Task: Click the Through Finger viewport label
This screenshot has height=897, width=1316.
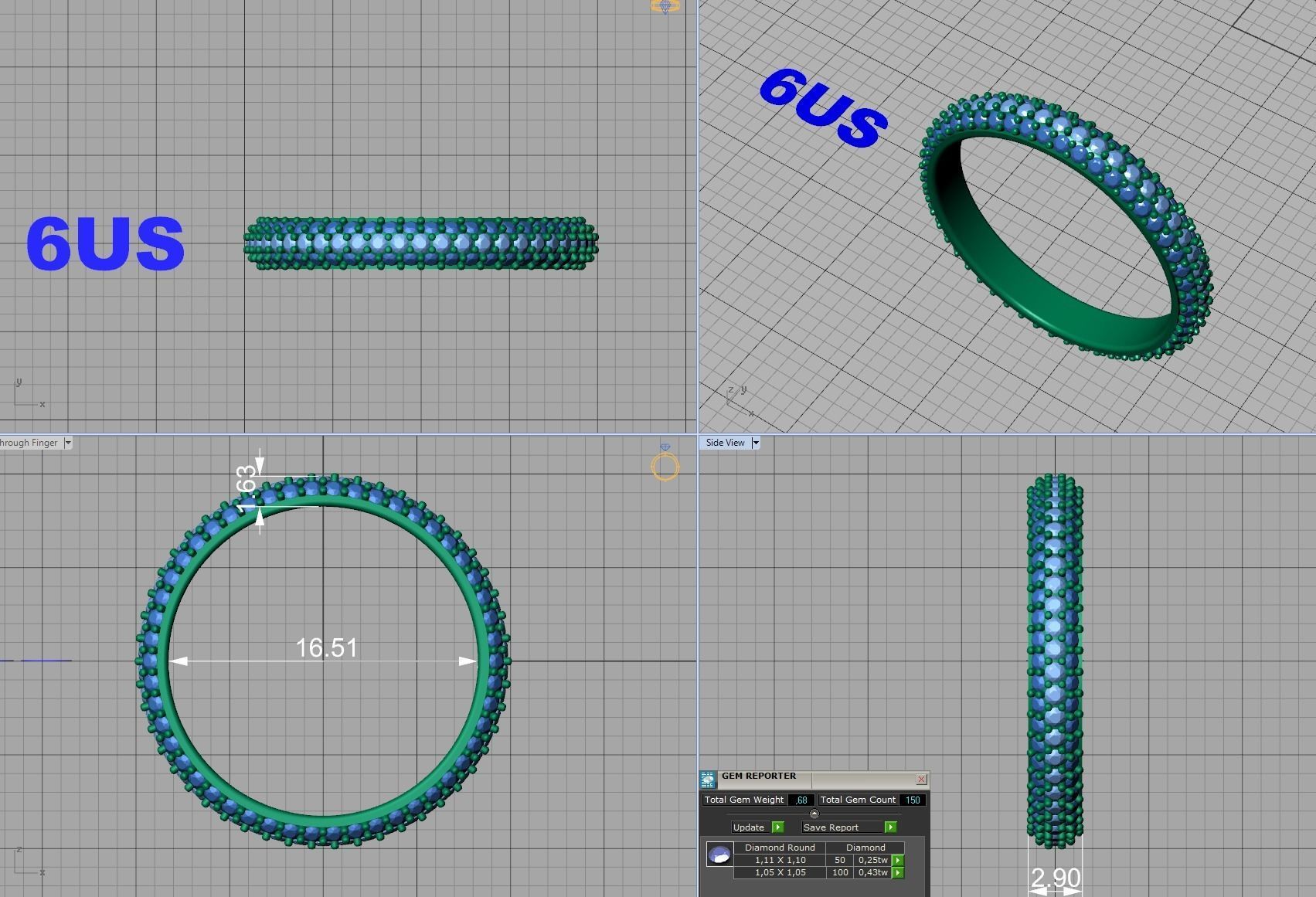Action: 29,443
